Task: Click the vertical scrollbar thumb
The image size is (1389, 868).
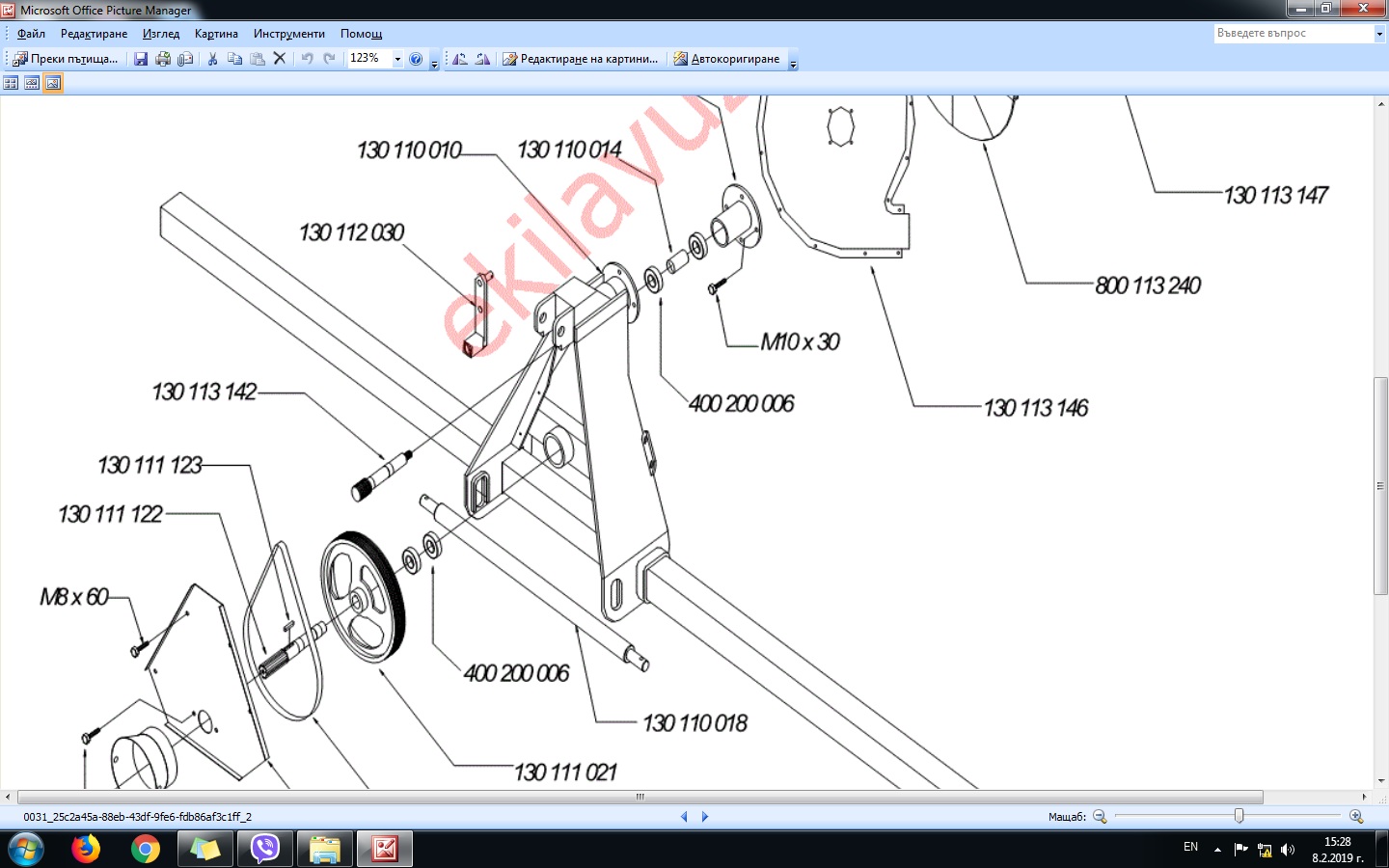Action: [1380, 486]
